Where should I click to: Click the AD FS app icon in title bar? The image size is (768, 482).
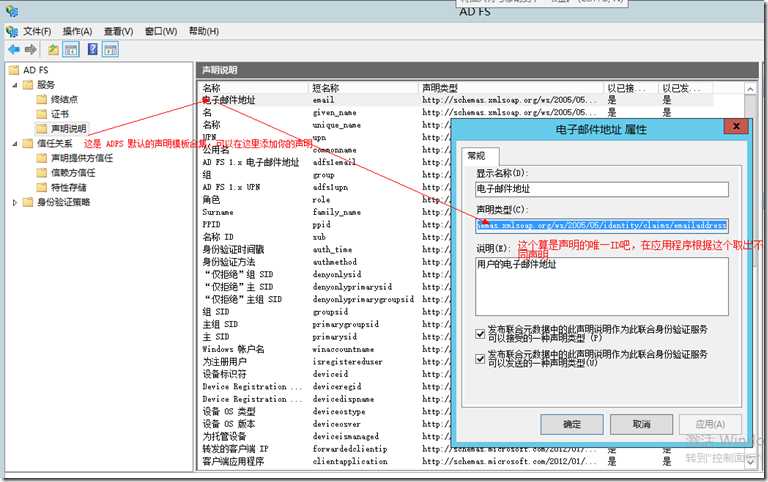[12, 11]
